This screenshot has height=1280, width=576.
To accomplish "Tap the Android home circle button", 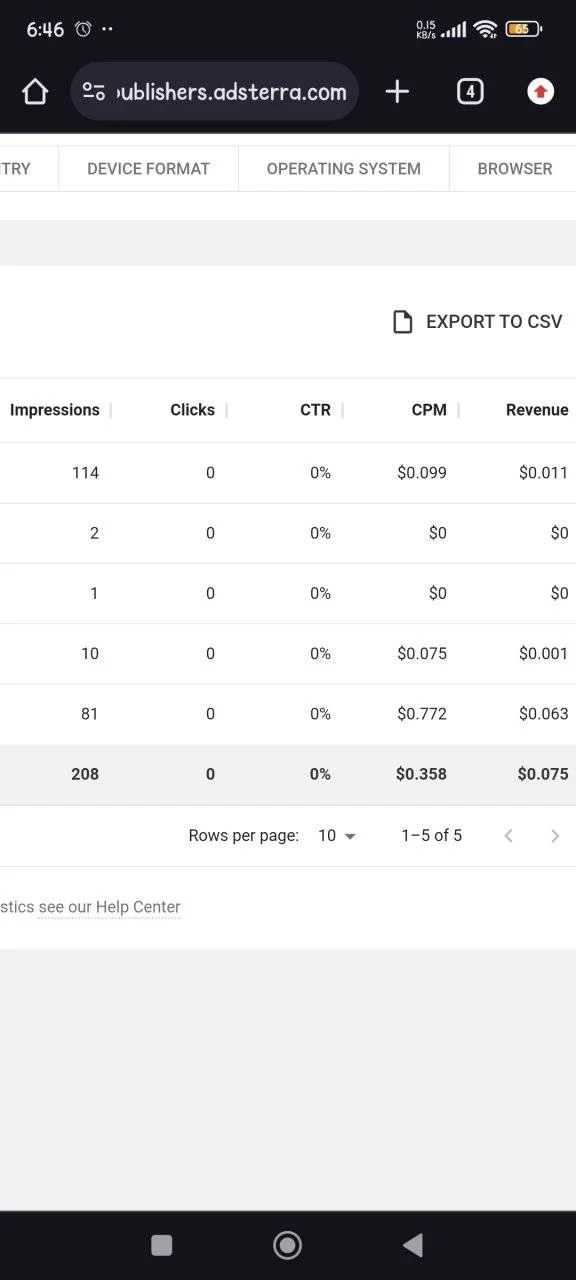I will pos(287,1245).
